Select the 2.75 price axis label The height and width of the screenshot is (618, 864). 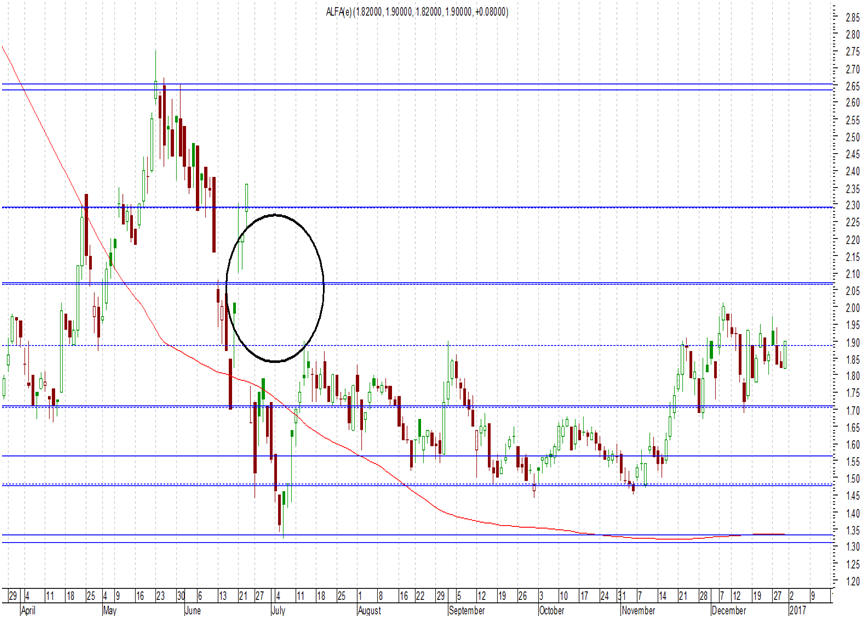(852, 52)
